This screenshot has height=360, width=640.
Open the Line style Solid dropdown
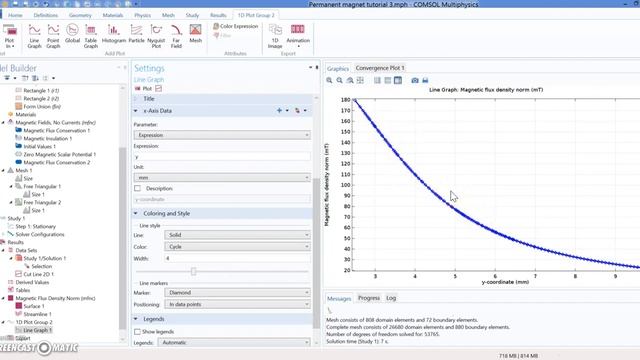tap(237, 235)
